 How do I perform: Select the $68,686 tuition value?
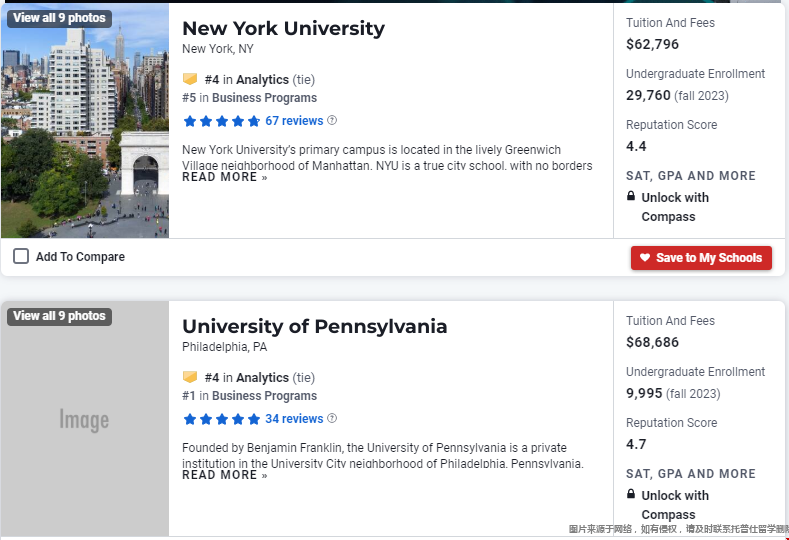click(652, 342)
